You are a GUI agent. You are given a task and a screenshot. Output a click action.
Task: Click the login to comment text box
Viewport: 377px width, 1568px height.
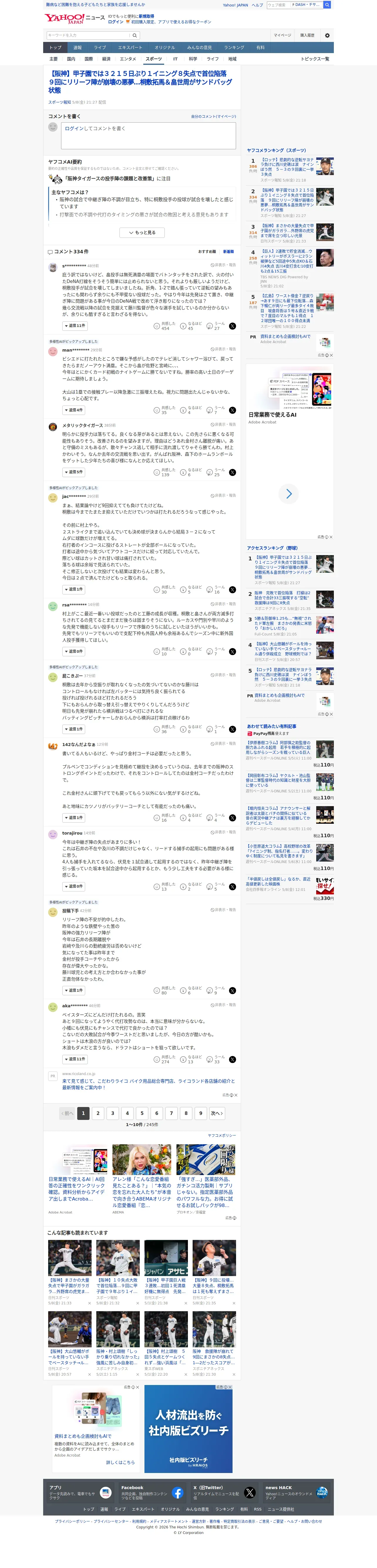click(148, 136)
